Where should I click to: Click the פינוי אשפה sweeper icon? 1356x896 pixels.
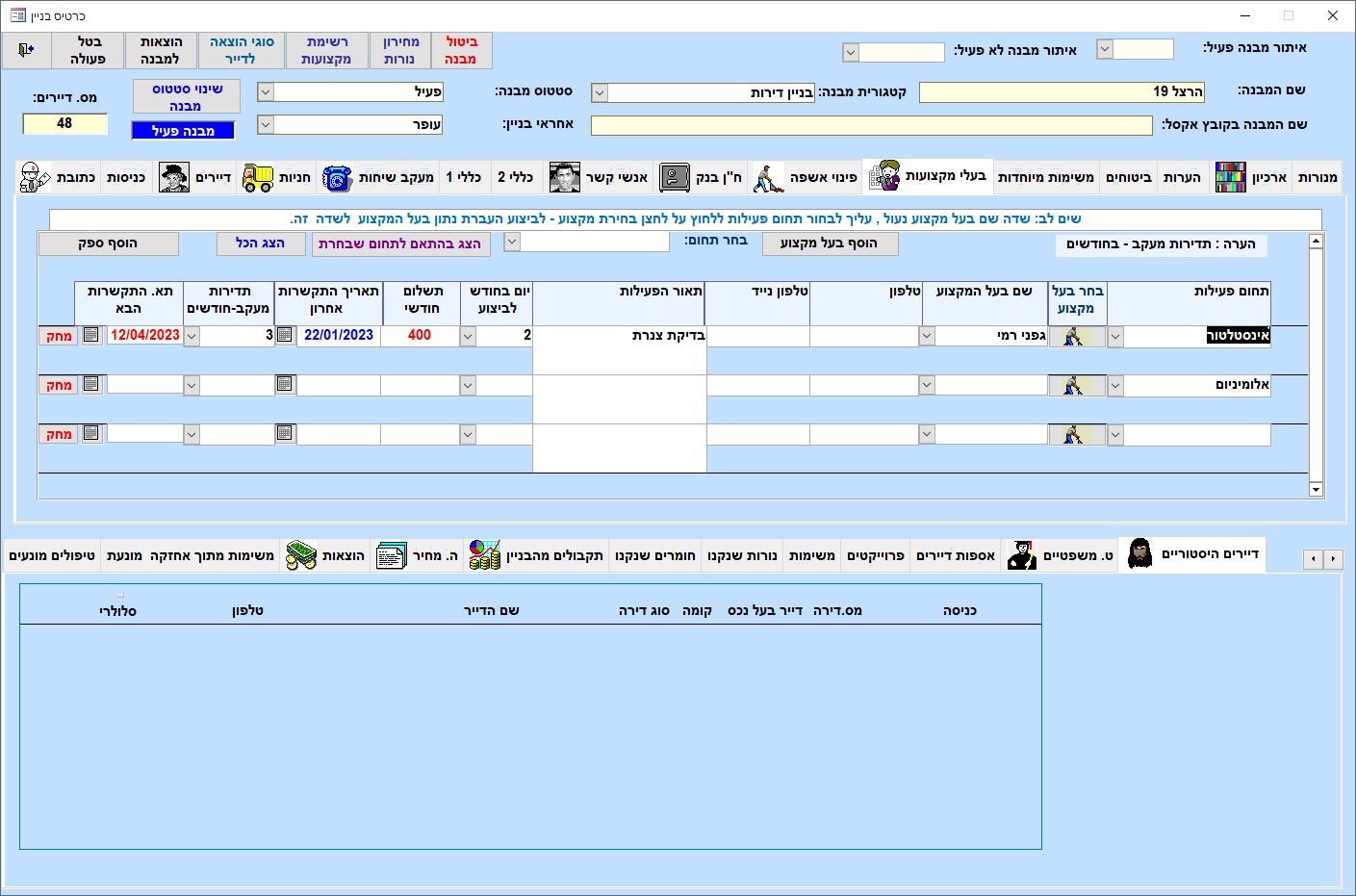[x=768, y=178]
